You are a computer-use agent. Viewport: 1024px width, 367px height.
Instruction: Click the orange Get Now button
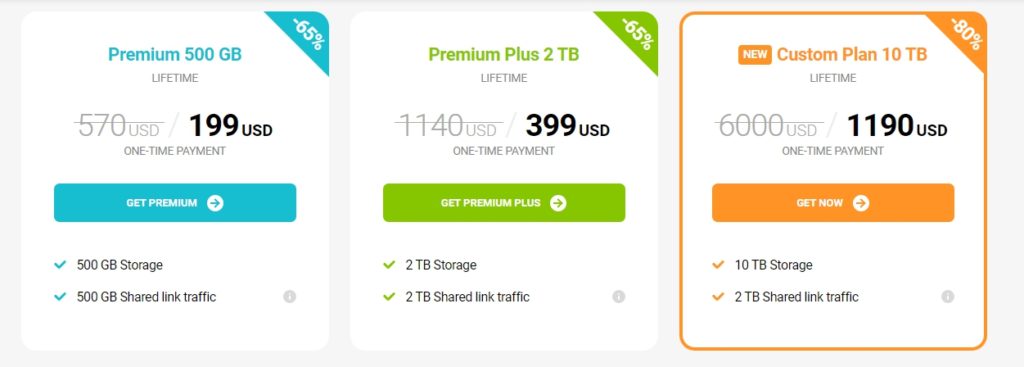[833, 203]
